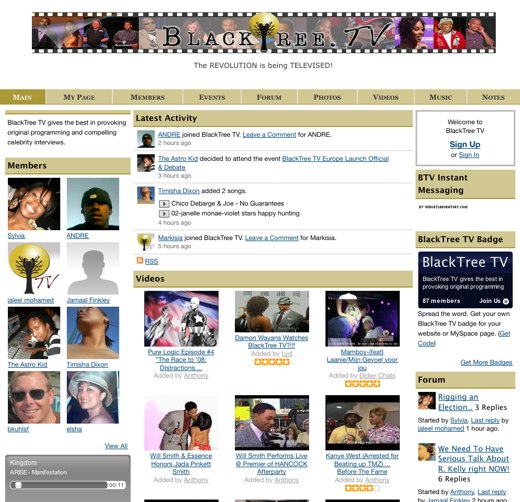The width and height of the screenshot is (520, 502).
Task: Go to My Page tab
Action: (79, 97)
